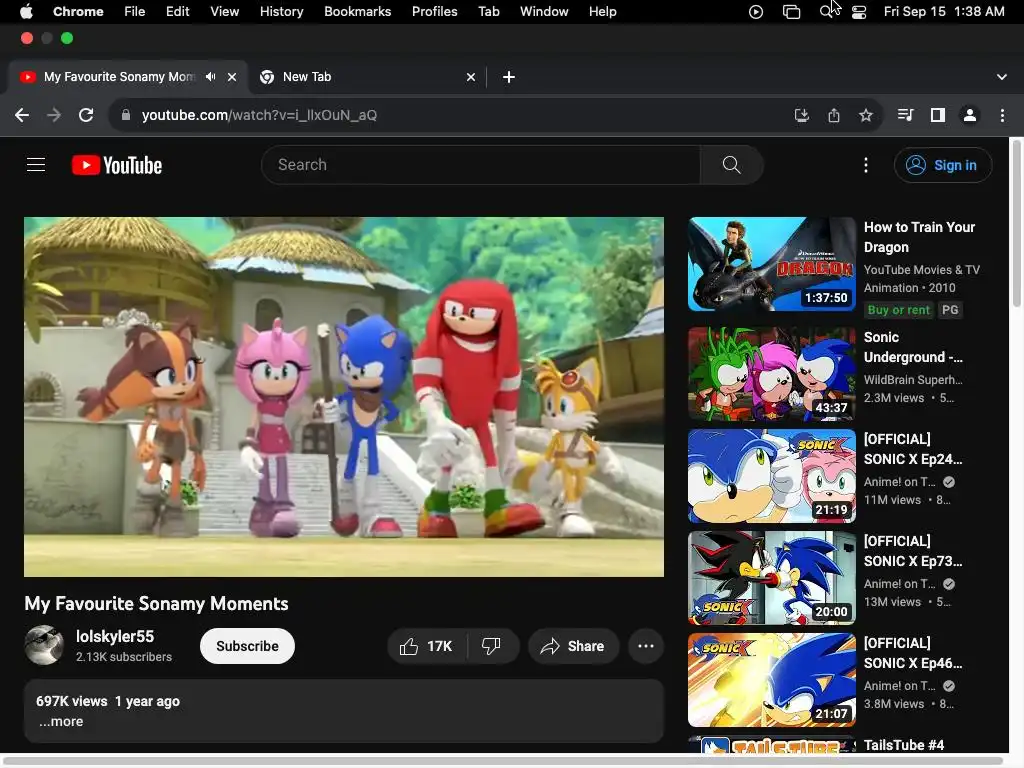
Task: Open SONIC X Ep73 thumbnail
Action: point(771,578)
